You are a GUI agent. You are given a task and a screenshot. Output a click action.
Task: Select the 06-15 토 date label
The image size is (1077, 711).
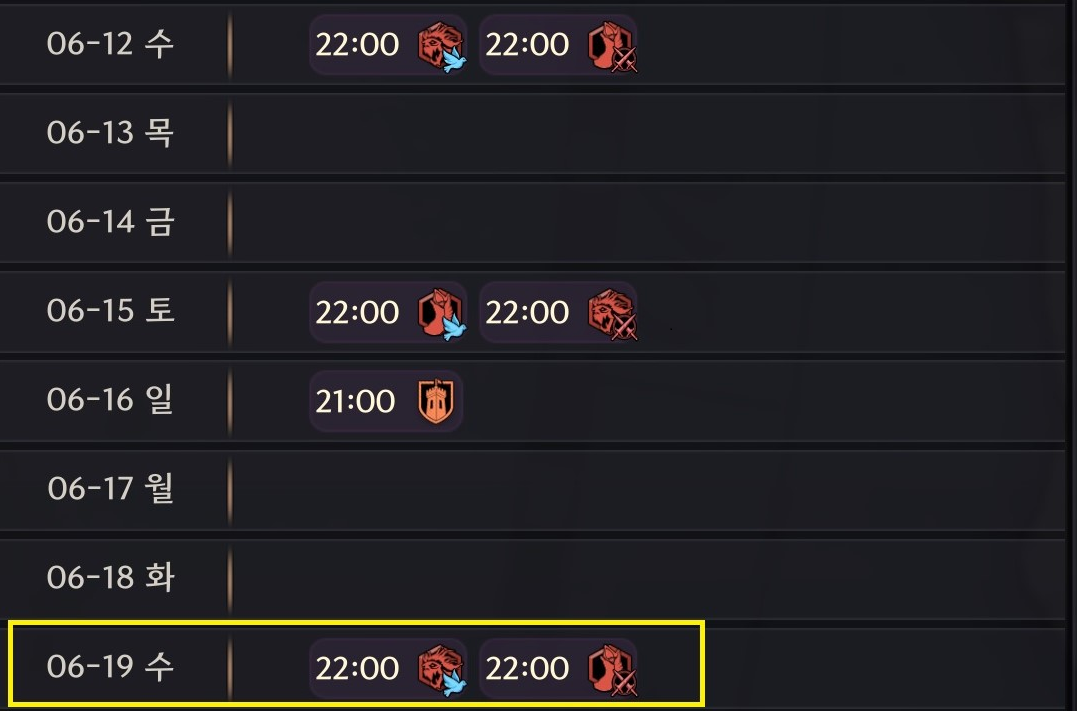coord(110,311)
